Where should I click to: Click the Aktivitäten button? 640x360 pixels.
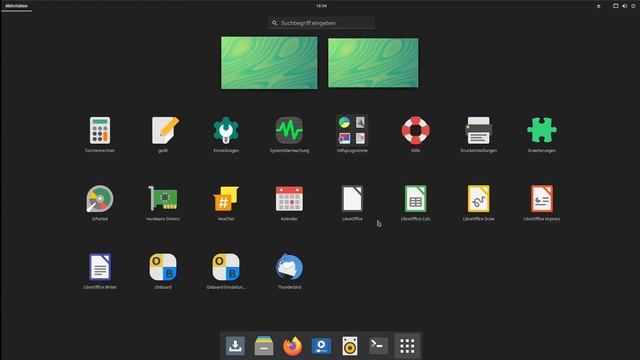[16, 6]
